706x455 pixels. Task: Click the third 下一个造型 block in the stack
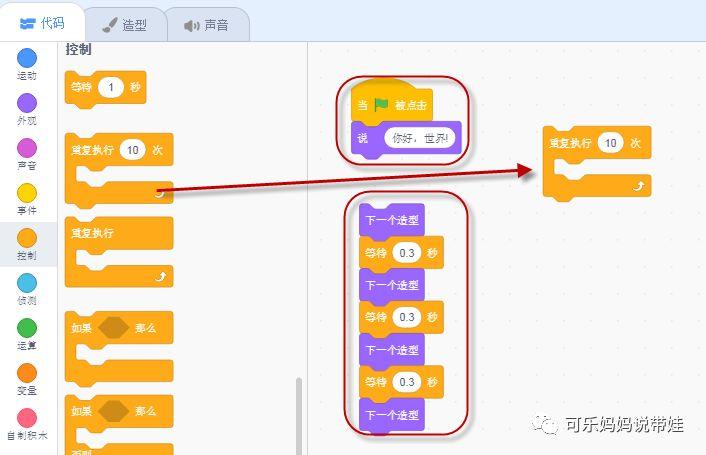pyautogui.click(x=392, y=350)
